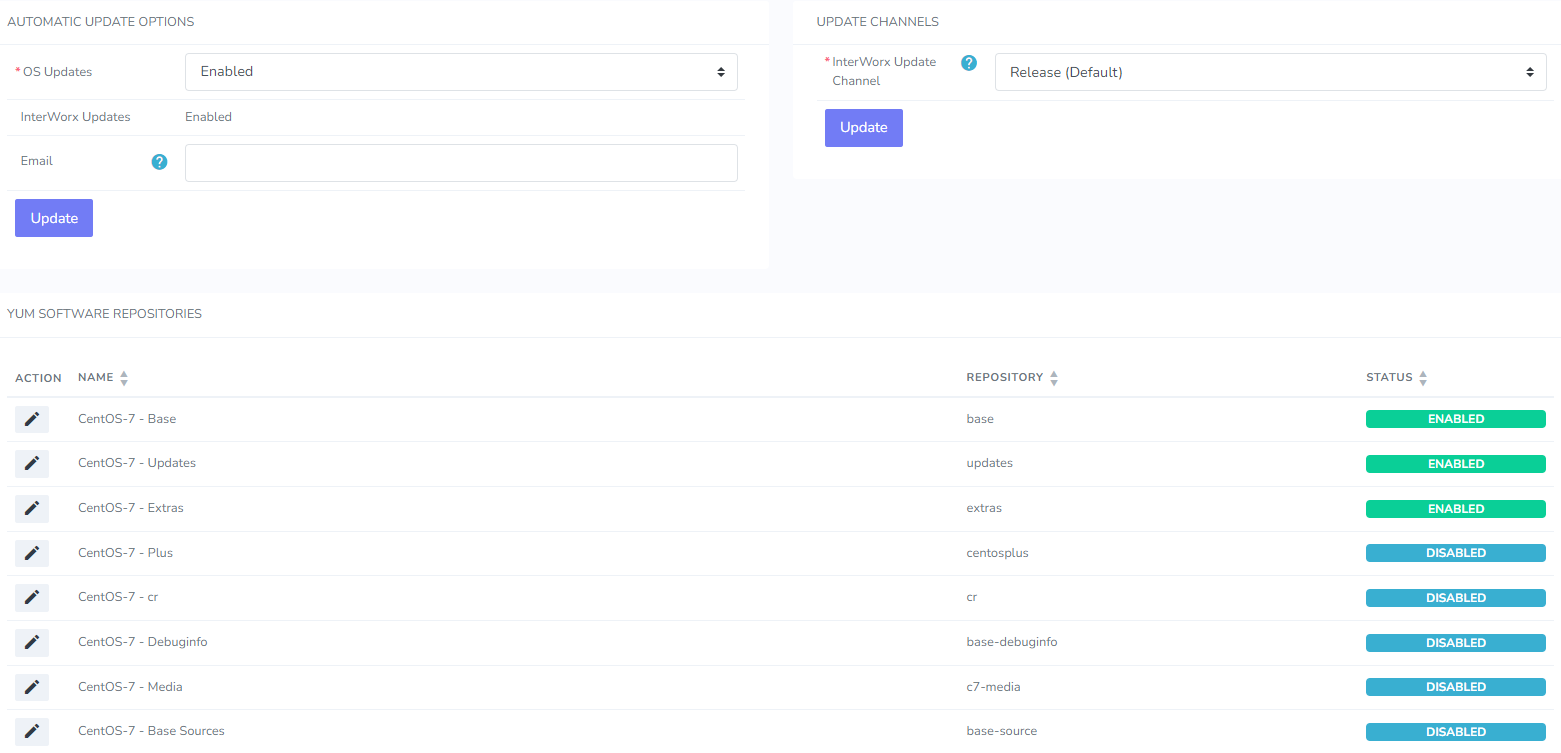Edit the CentOS-7 - Debuginfo repository
The image size is (1561, 753).
pyautogui.click(x=31, y=642)
